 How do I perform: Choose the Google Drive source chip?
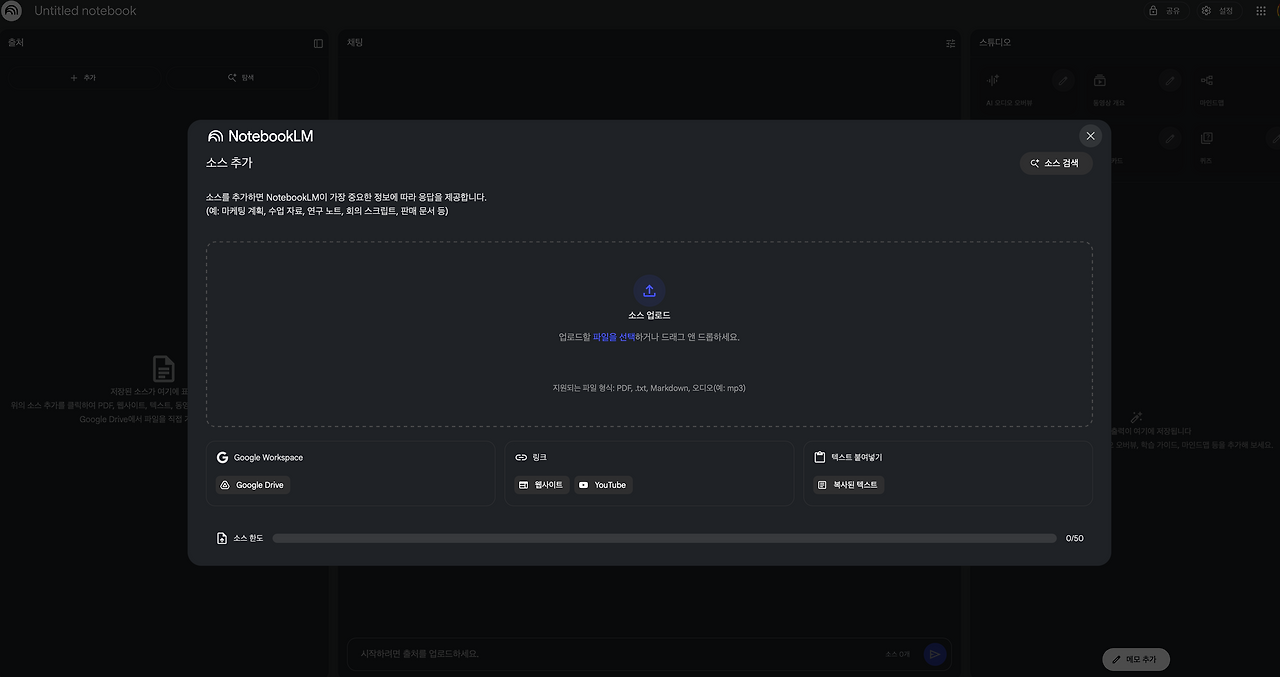click(253, 485)
